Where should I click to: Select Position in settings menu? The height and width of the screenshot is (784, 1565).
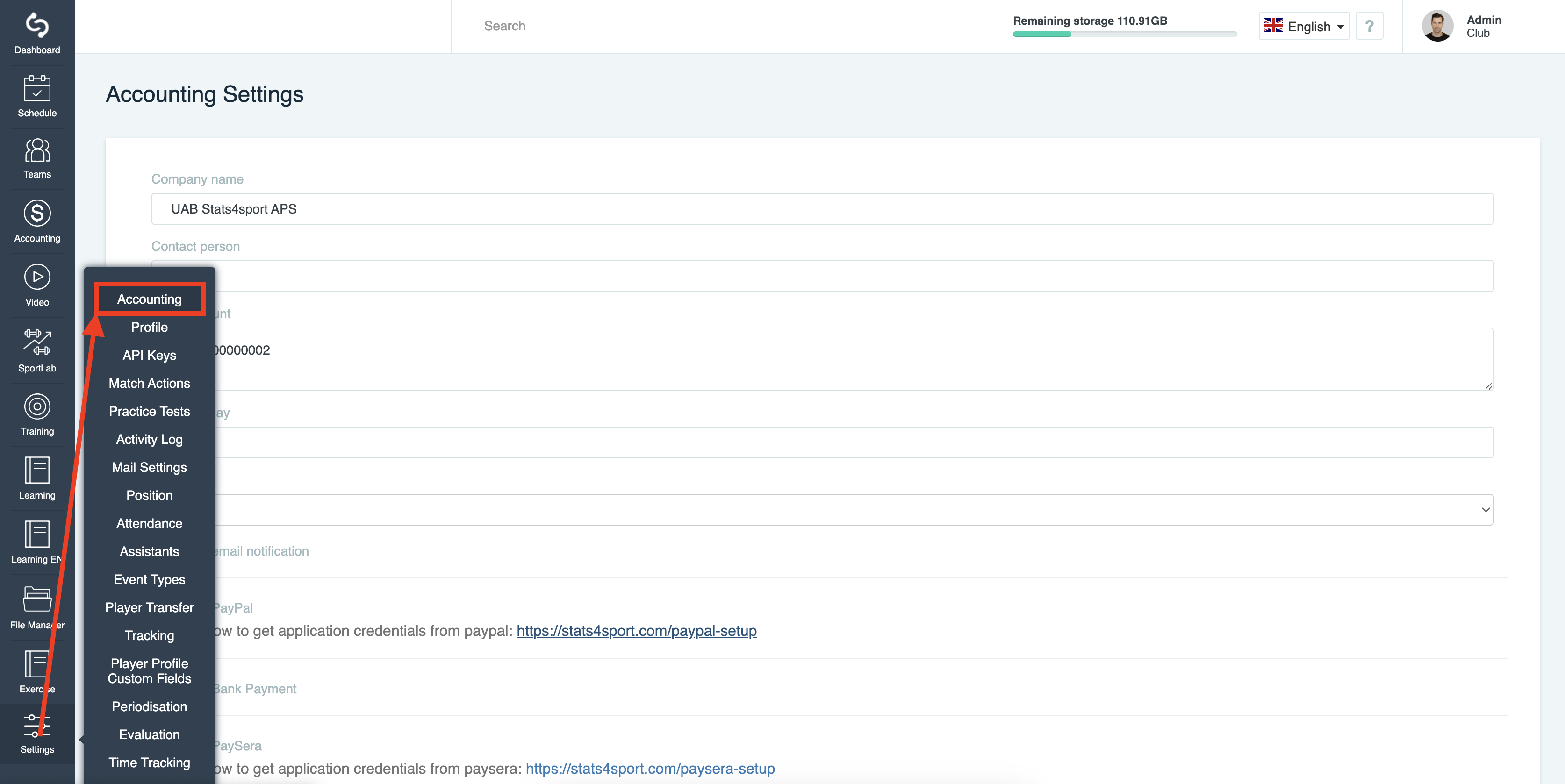click(x=150, y=495)
